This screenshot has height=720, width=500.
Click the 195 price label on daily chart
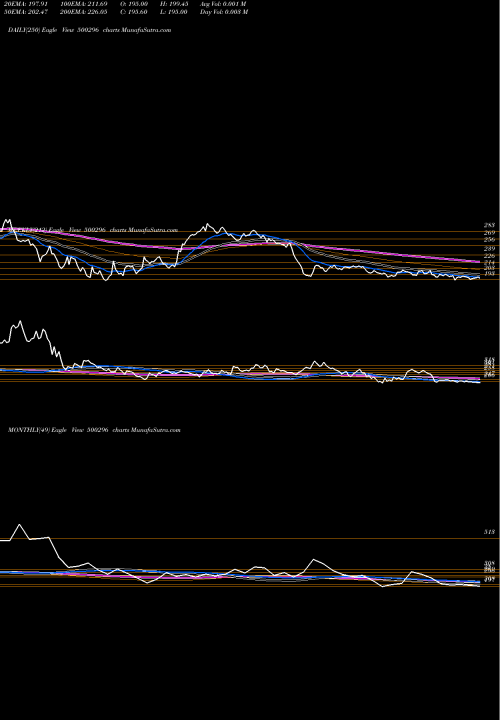pyautogui.click(x=489, y=274)
